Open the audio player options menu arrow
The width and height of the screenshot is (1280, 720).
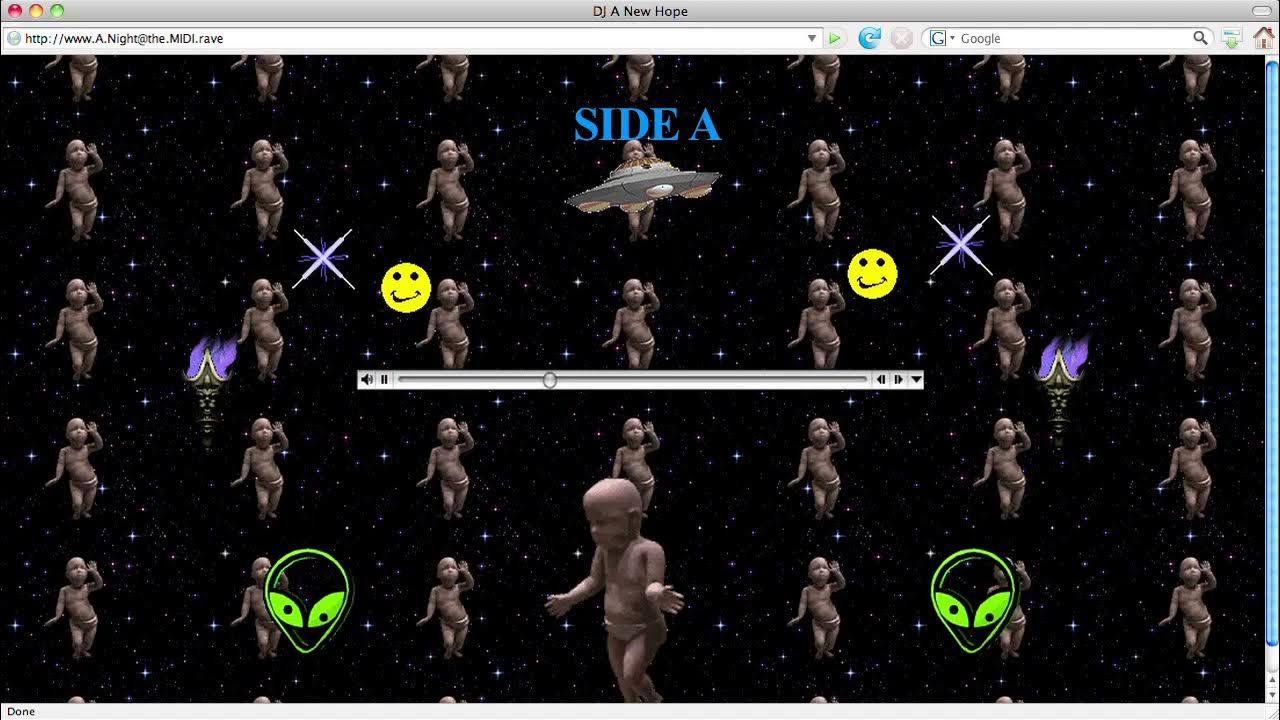point(915,380)
